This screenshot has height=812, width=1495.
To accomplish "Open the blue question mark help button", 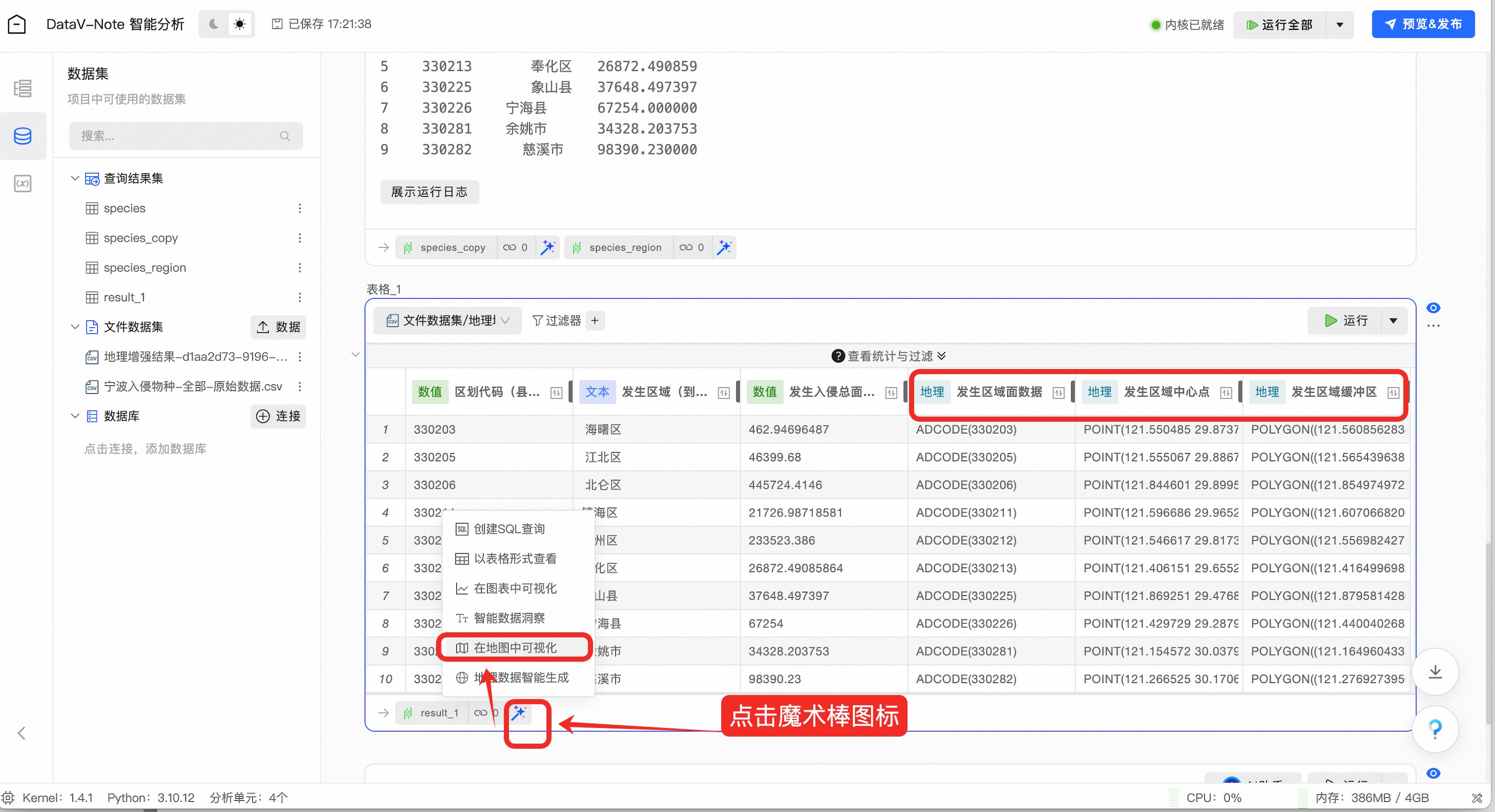I will pos(1435,728).
